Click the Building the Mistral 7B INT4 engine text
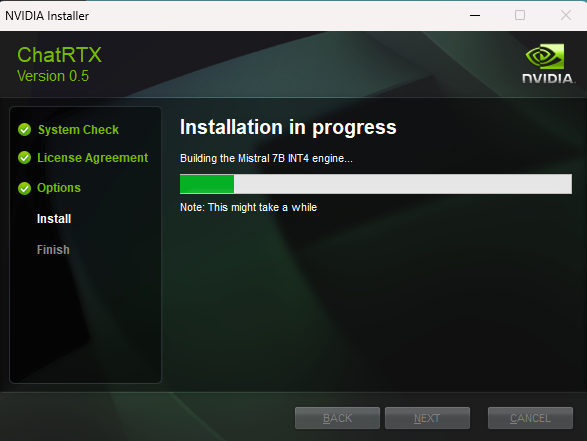This screenshot has width=587, height=441. coord(266,158)
